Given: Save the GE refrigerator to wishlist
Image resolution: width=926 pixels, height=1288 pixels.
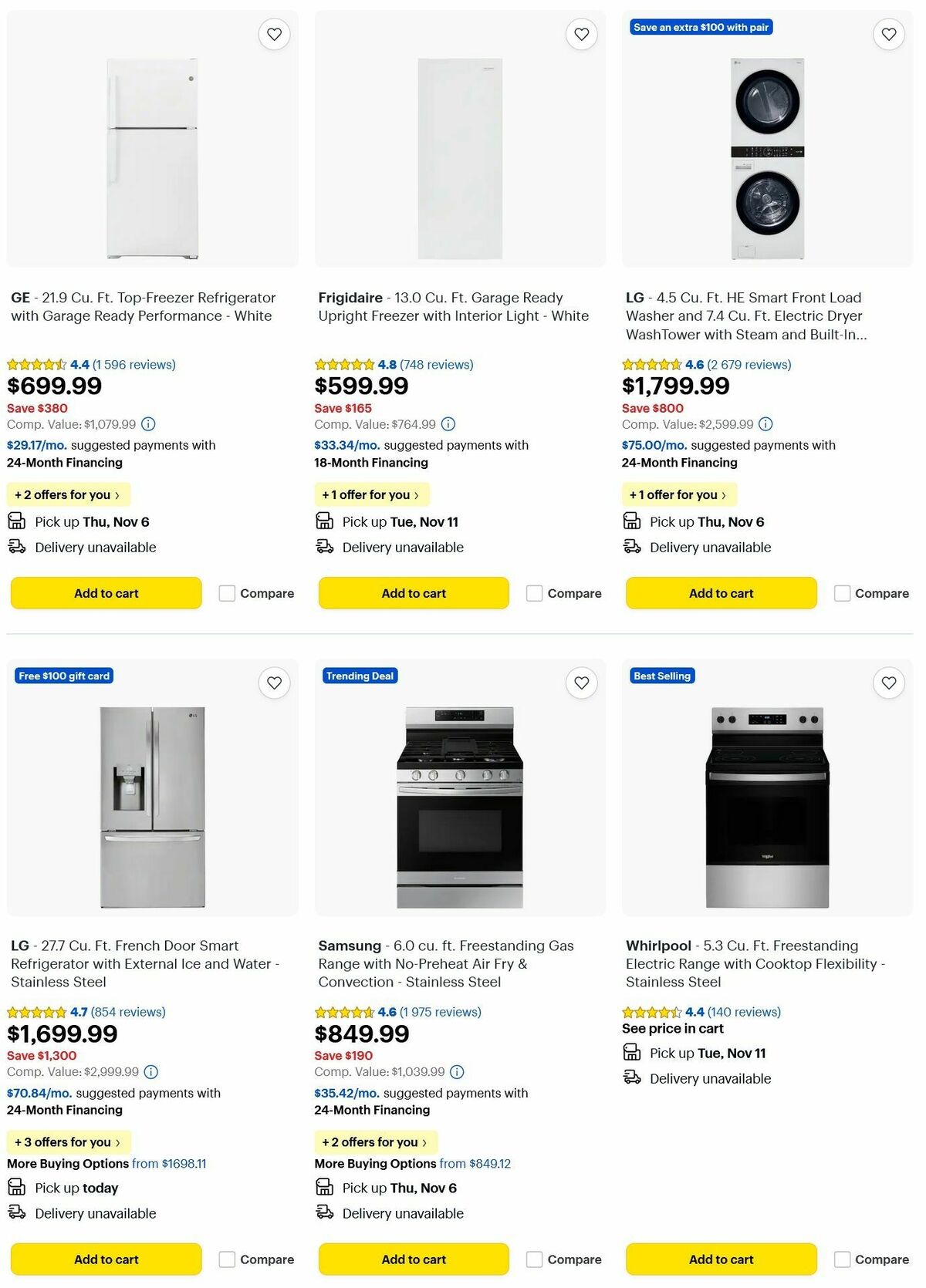Looking at the screenshot, I should pos(275,34).
